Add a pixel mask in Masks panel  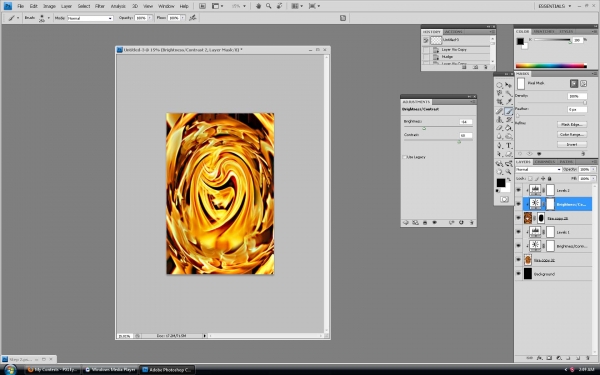[x=574, y=83]
